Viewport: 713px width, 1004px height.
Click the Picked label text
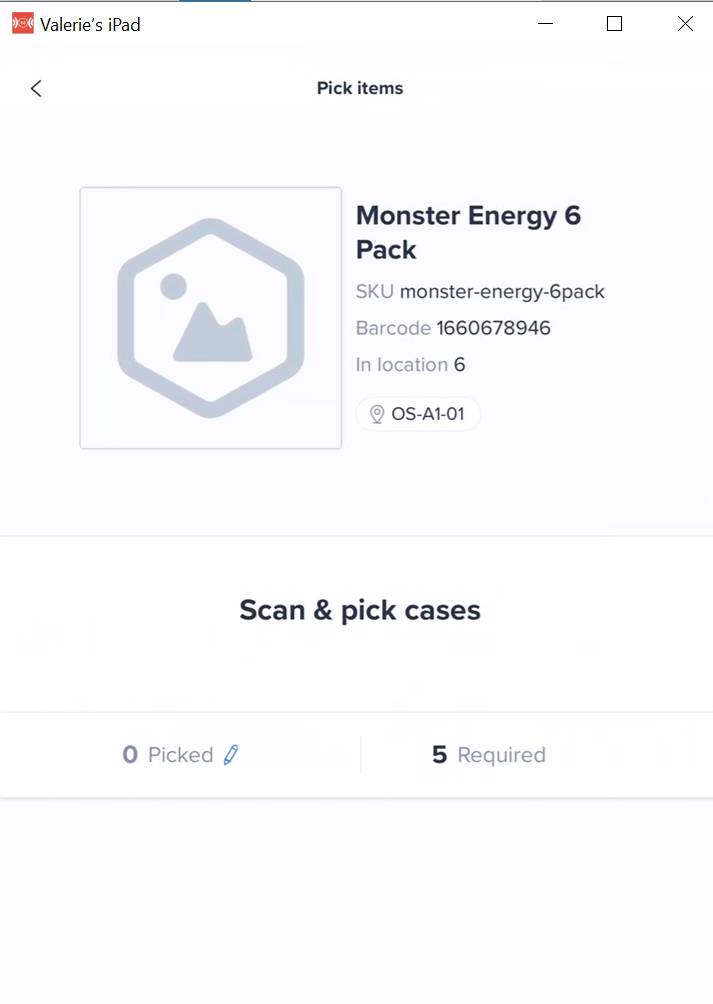[x=180, y=755]
